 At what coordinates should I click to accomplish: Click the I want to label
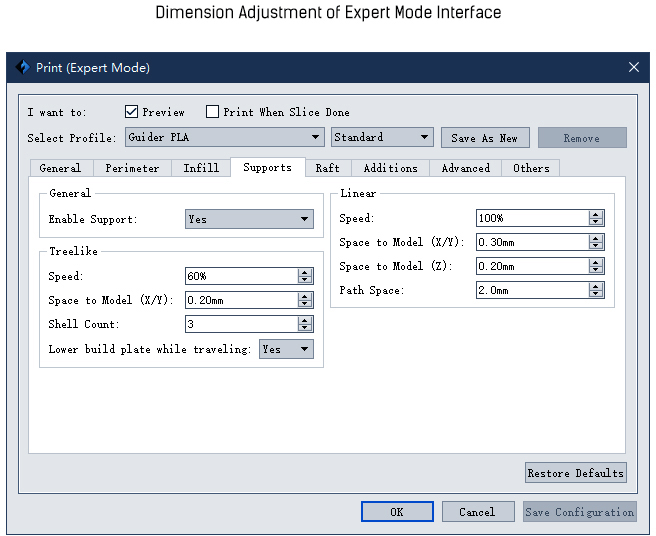click(57, 112)
